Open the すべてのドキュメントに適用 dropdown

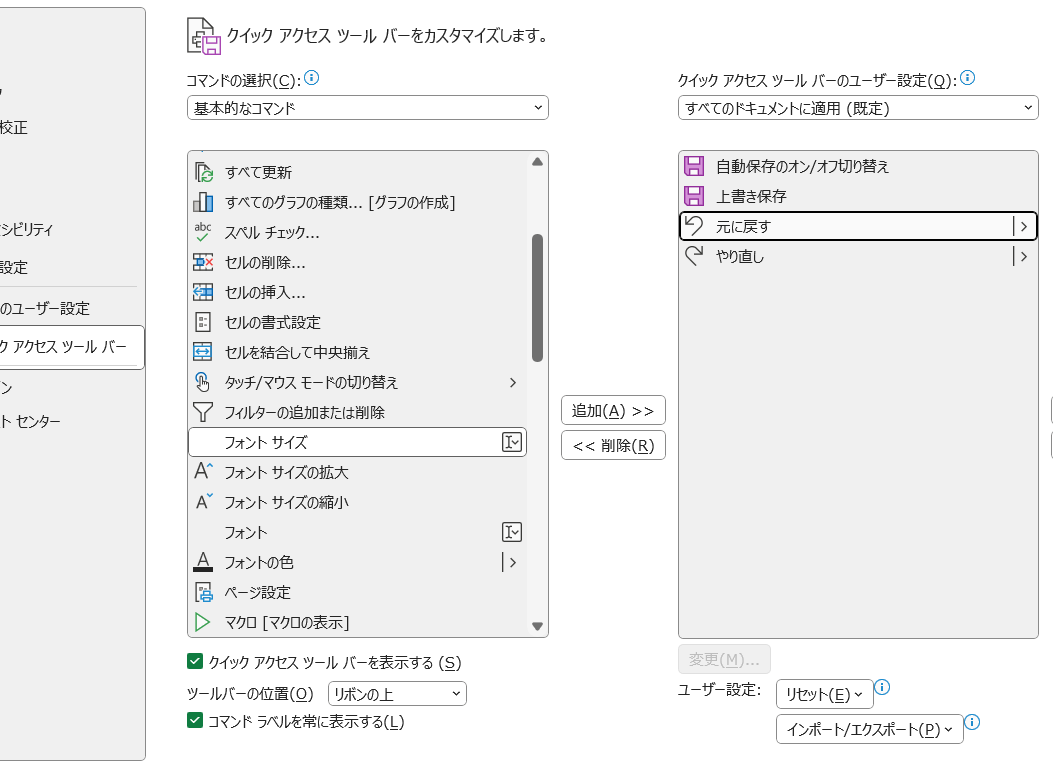[858, 107]
